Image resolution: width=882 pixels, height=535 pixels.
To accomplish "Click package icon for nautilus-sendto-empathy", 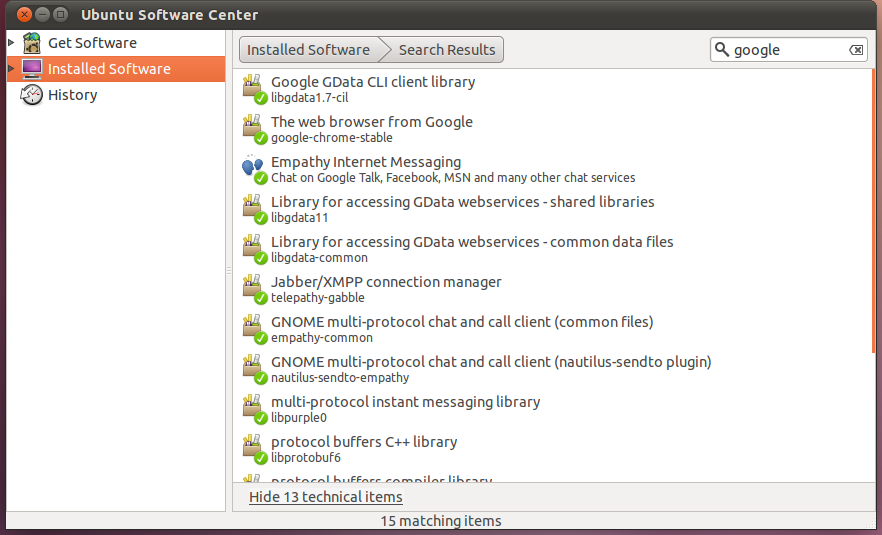I will [x=254, y=368].
